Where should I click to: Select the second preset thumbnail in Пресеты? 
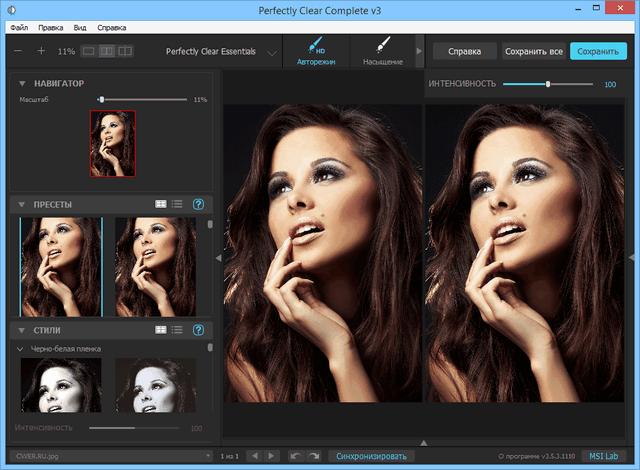[x=155, y=265]
